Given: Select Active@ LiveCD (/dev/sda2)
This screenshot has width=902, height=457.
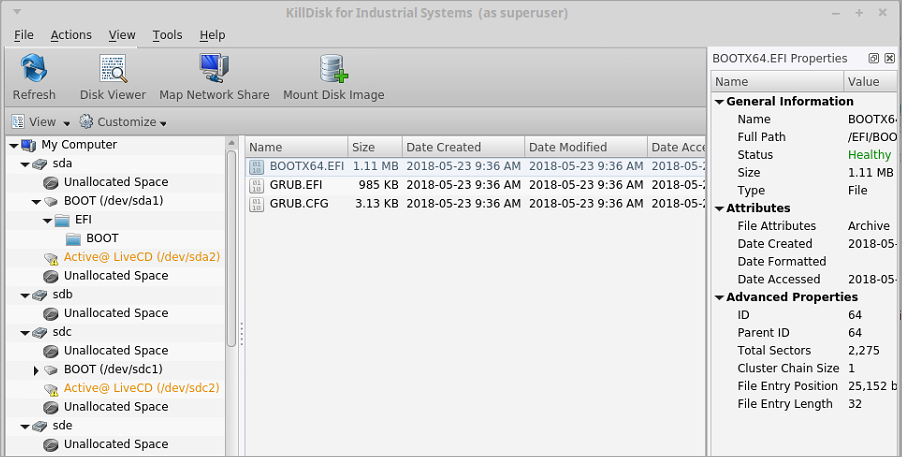Looking at the screenshot, I should (142, 257).
